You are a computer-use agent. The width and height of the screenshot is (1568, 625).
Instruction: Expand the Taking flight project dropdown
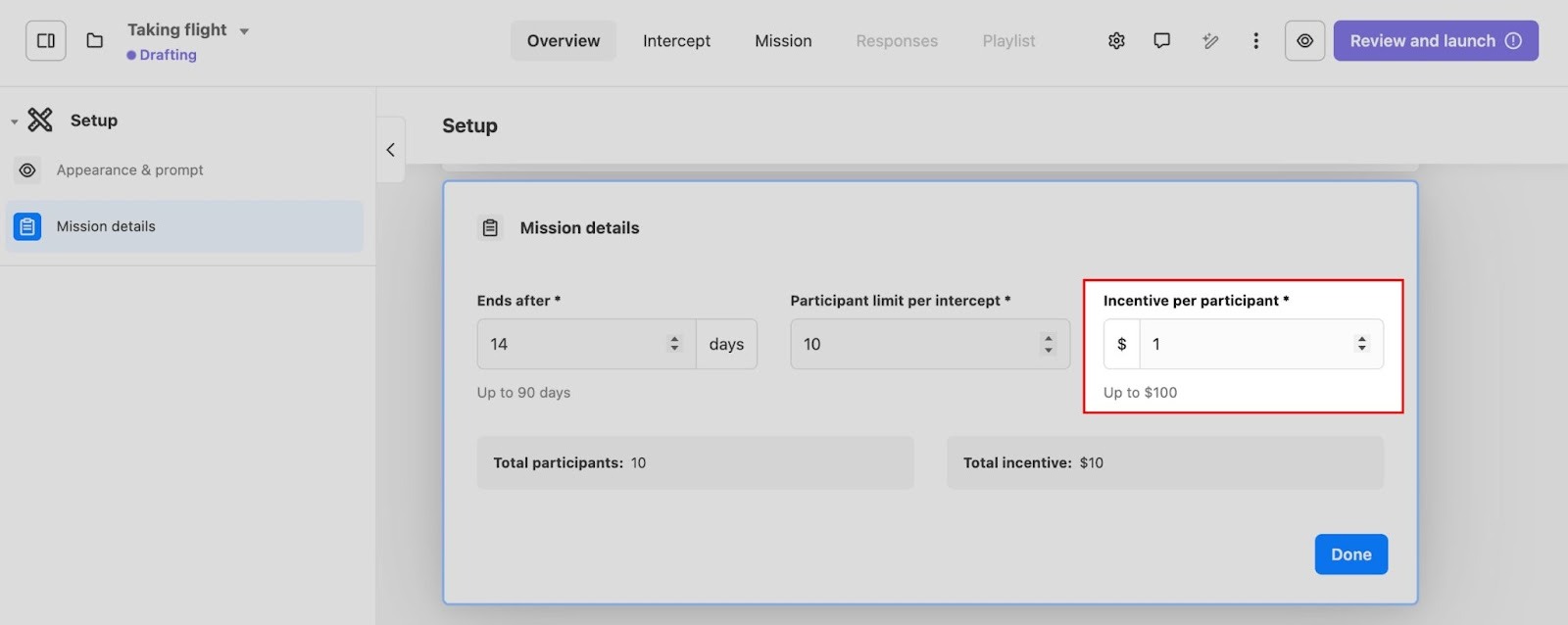244,31
